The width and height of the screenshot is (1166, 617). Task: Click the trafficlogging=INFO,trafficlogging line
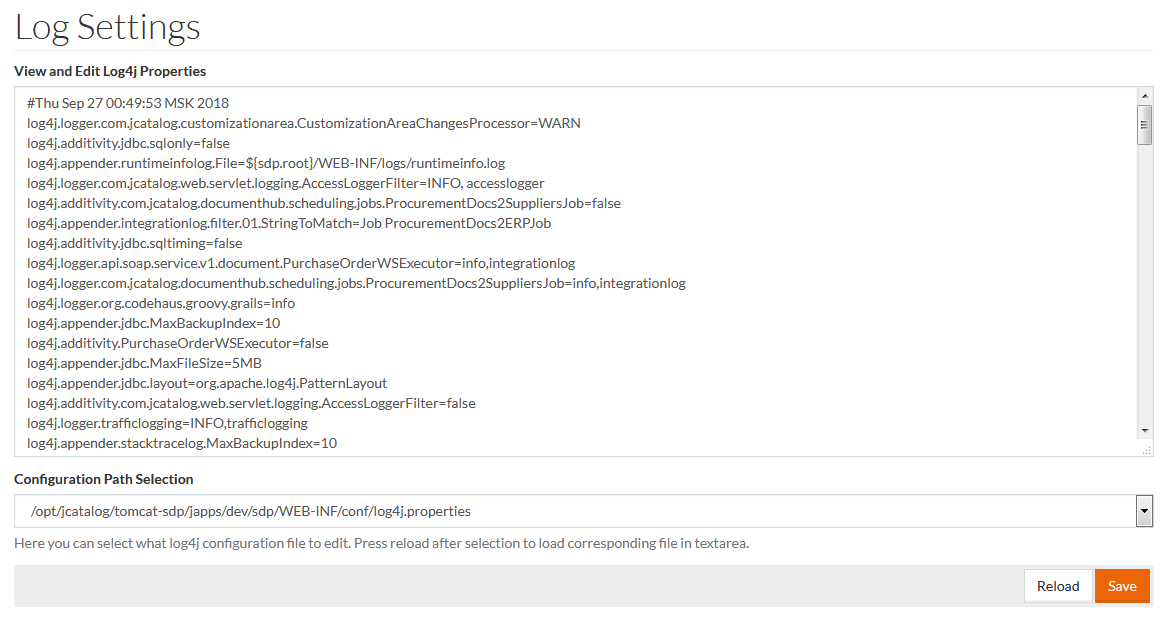tap(167, 423)
